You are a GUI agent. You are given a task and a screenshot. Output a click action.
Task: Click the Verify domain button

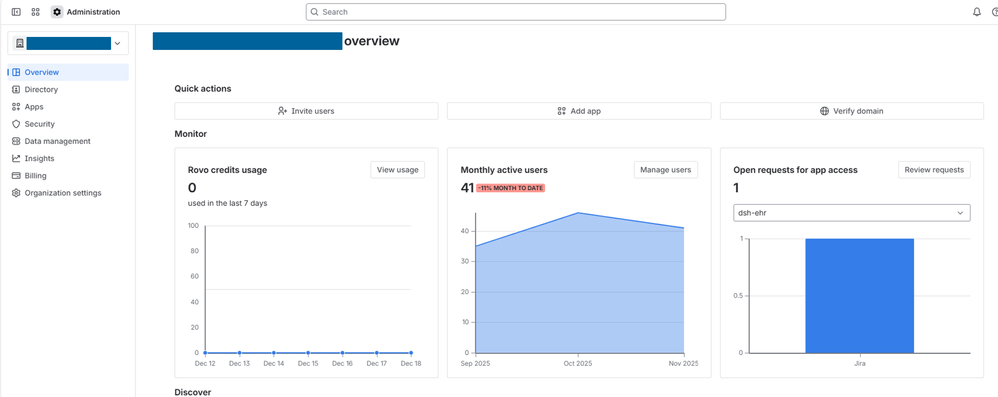click(852, 111)
